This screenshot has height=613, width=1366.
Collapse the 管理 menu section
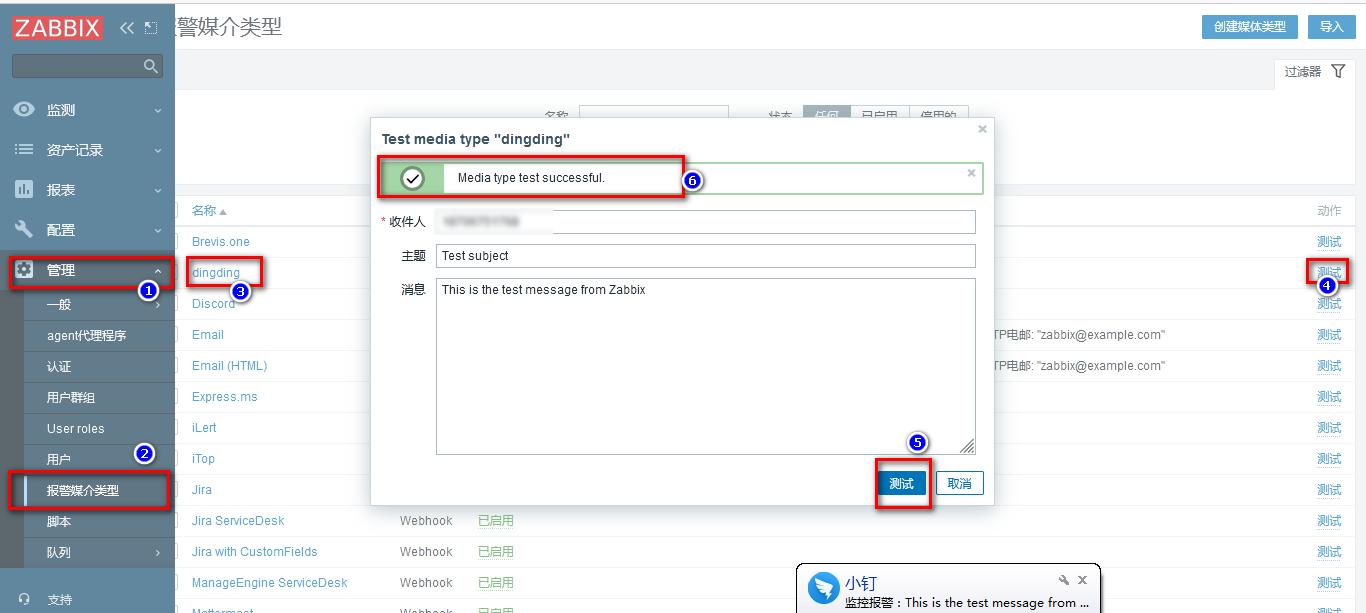pyautogui.click(x=87, y=270)
